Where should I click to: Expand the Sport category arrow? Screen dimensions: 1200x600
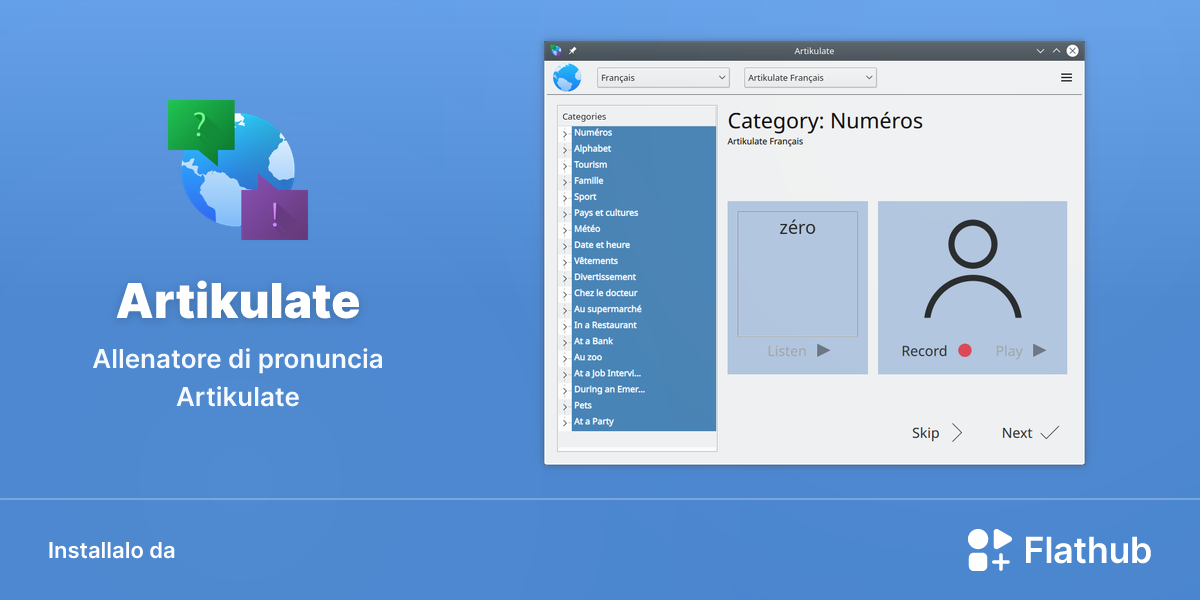point(565,197)
